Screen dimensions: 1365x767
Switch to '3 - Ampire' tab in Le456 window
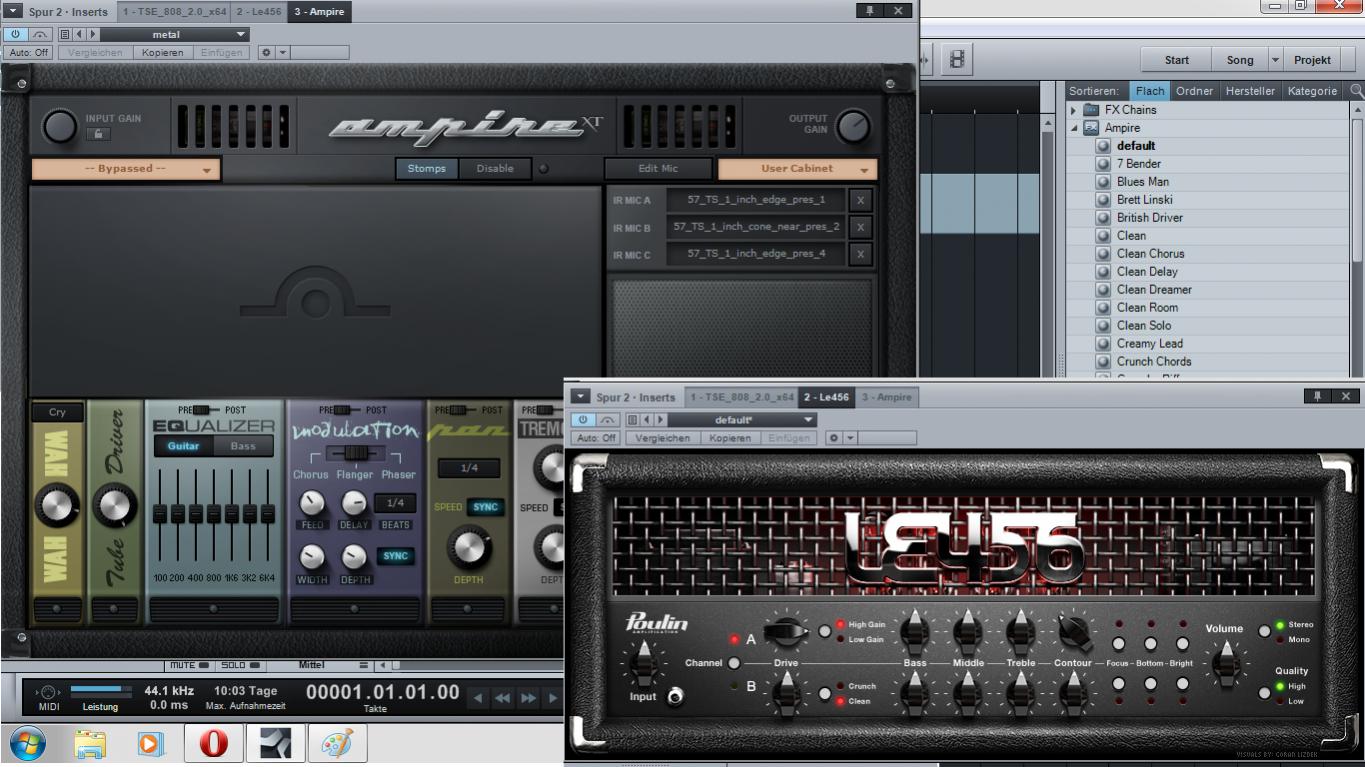(x=886, y=397)
